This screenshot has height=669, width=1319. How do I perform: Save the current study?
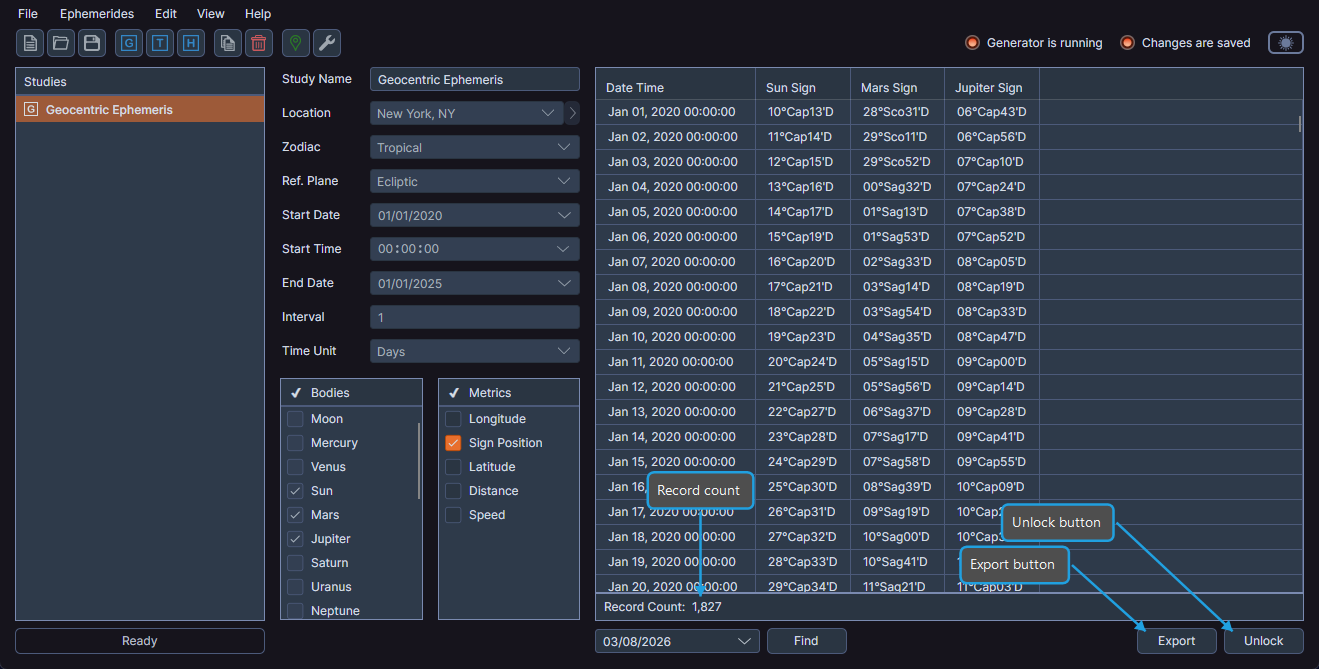[93, 43]
